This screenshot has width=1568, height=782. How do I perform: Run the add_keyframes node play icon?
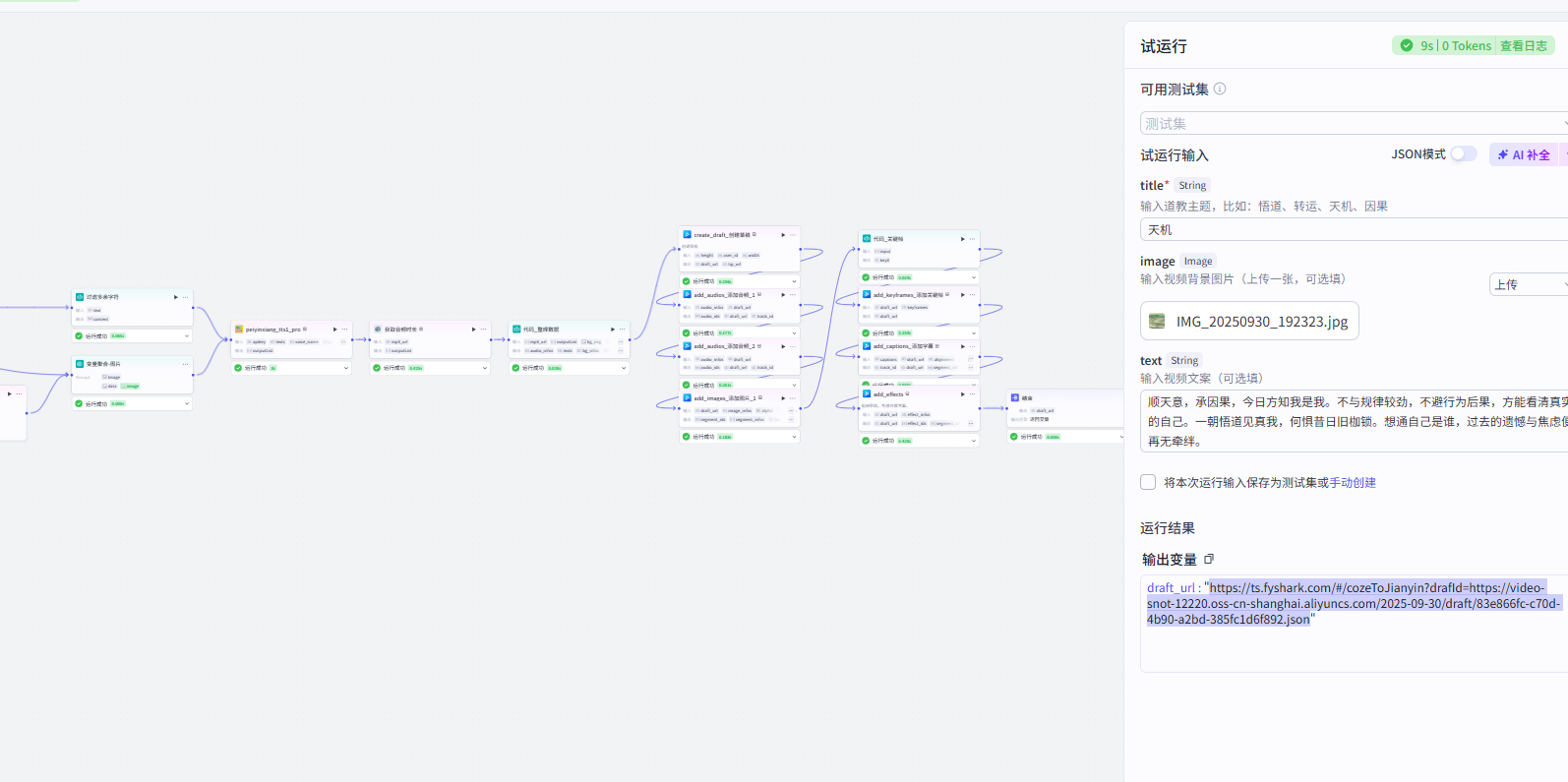[963, 295]
